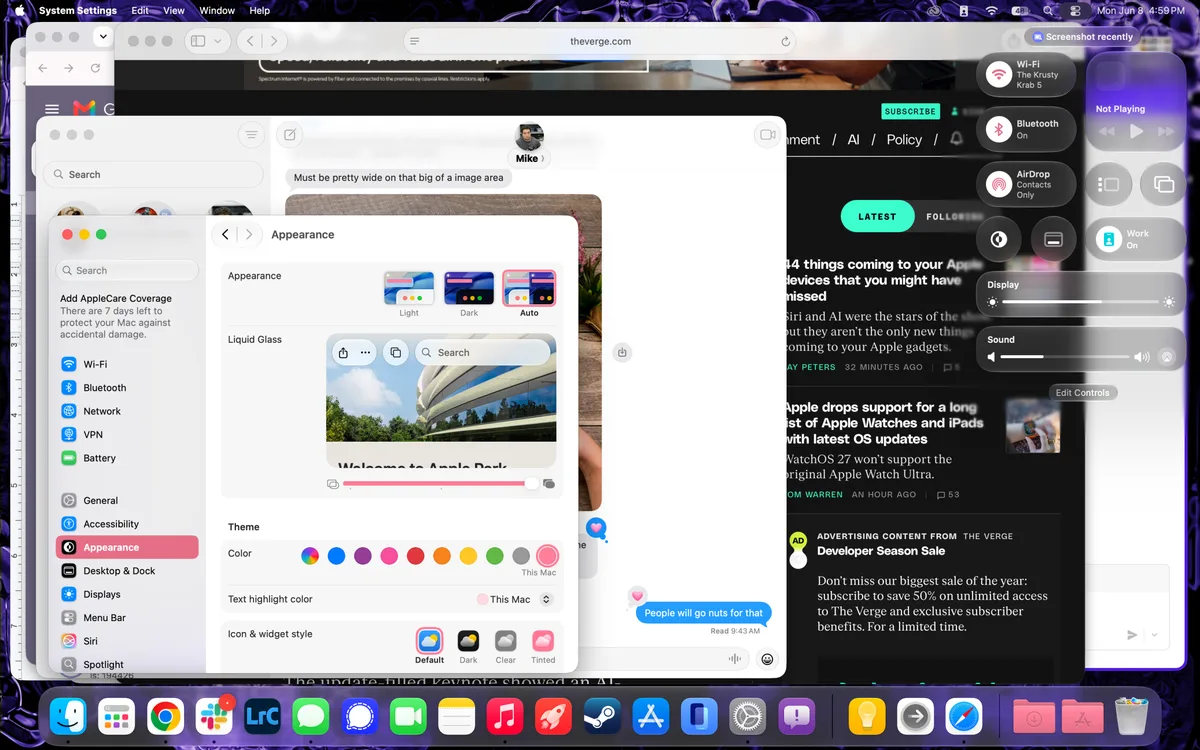Click the Display brightness slider

pyautogui.click(x=1081, y=302)
